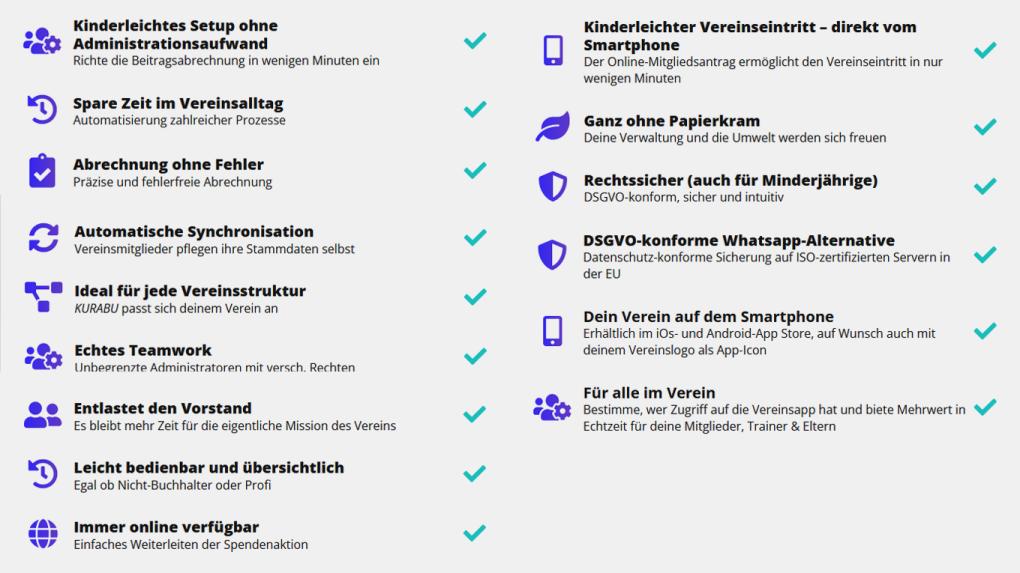Click the smartphone icon beside Kinderleichter Vereinseintritt
This screenshot has height=573, width=1020.
pos(553,50)
